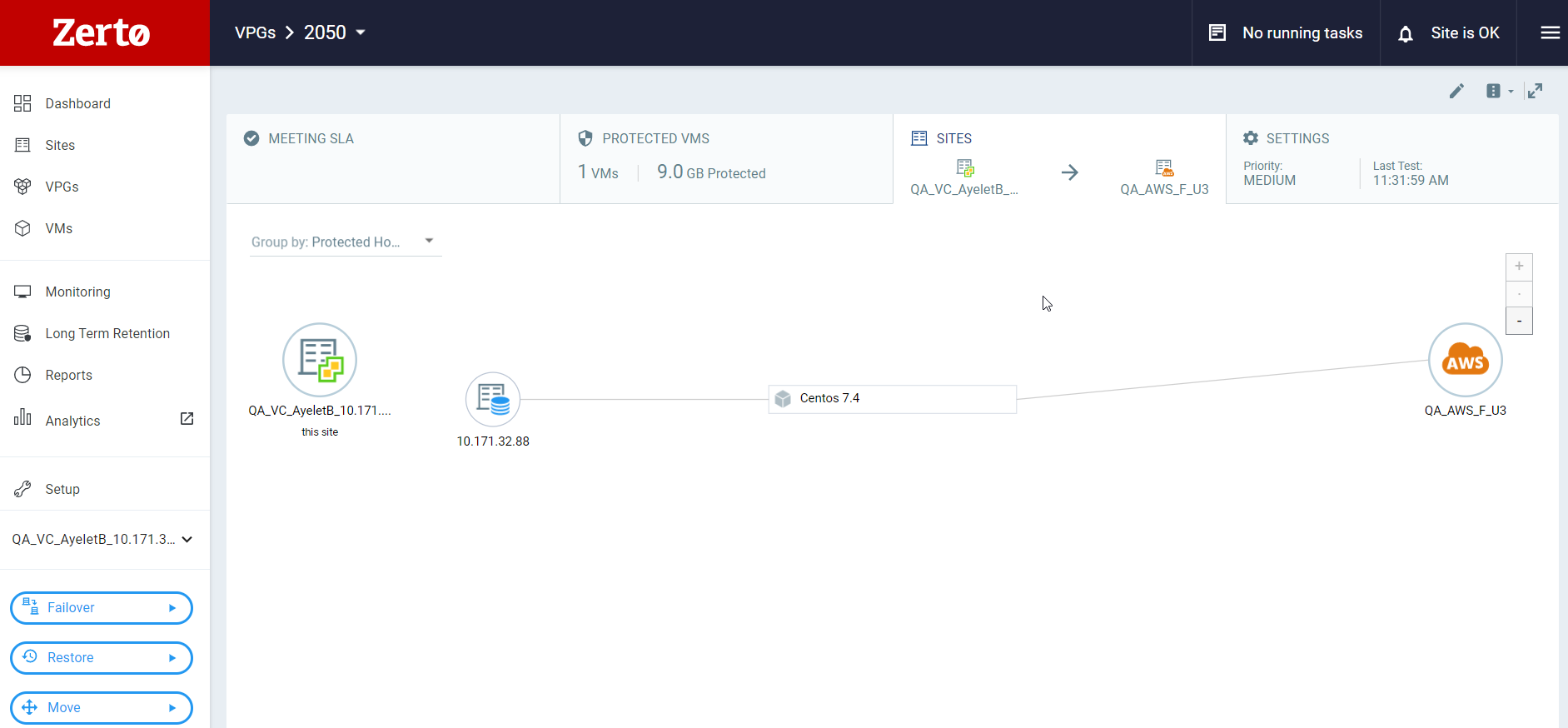The height and width of the screenshot is (728, 1568).
Task: Click No running tasks text
Action: (1302, 32)
